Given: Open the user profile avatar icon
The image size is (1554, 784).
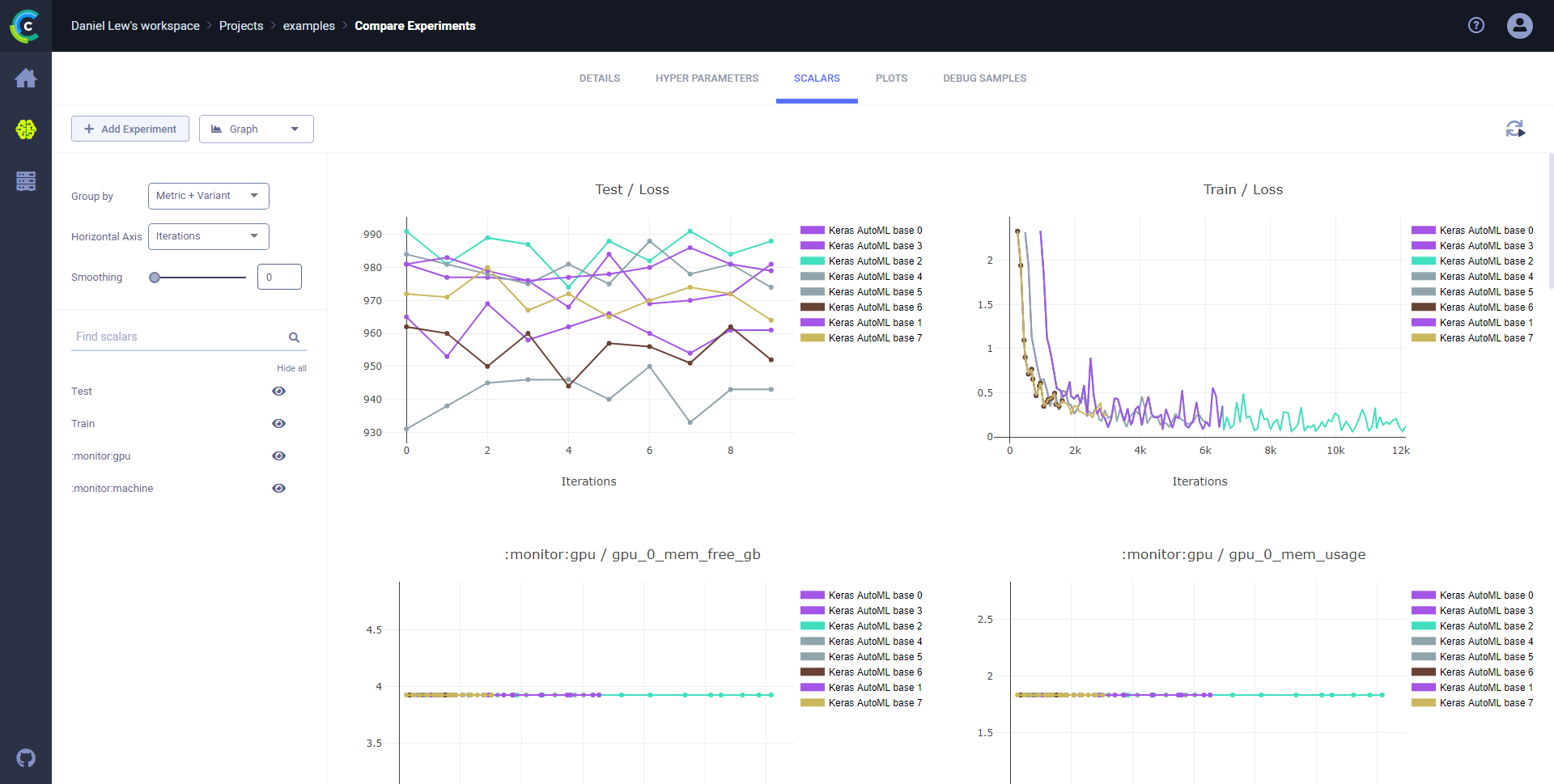Looking at the screenshot, I should point(1519,26).
